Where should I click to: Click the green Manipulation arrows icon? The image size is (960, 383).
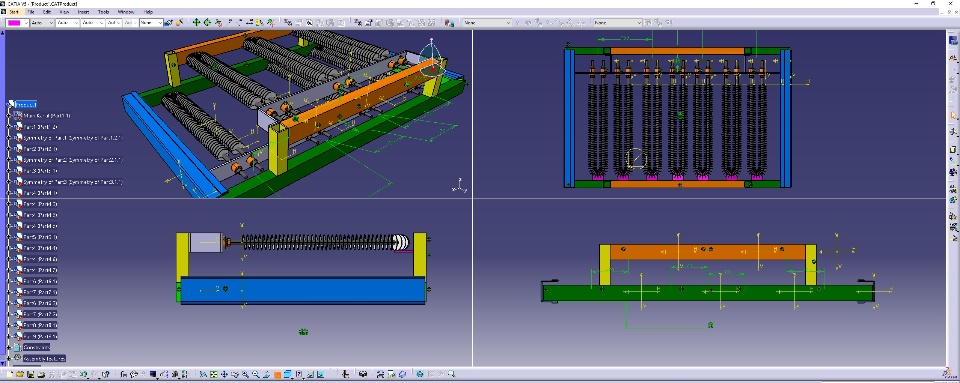[196, 23]
